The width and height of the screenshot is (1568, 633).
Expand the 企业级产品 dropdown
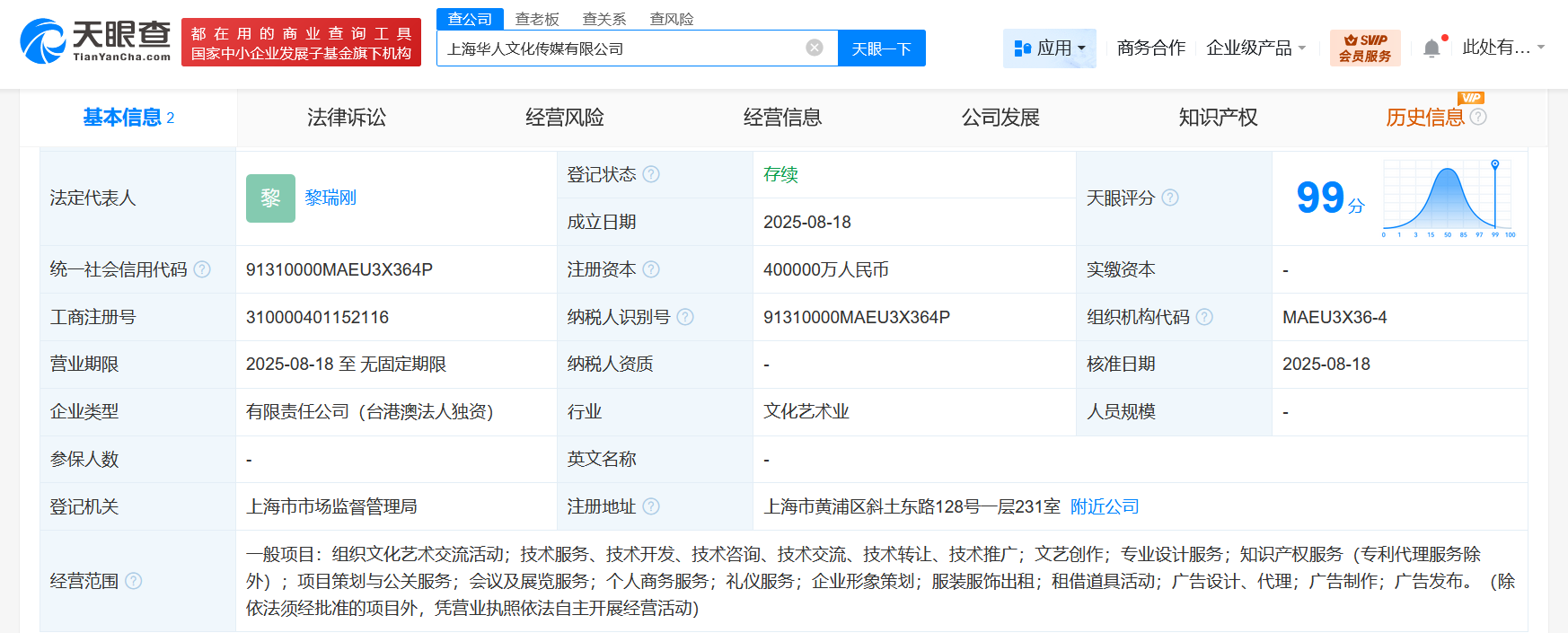click(1255, 48)
